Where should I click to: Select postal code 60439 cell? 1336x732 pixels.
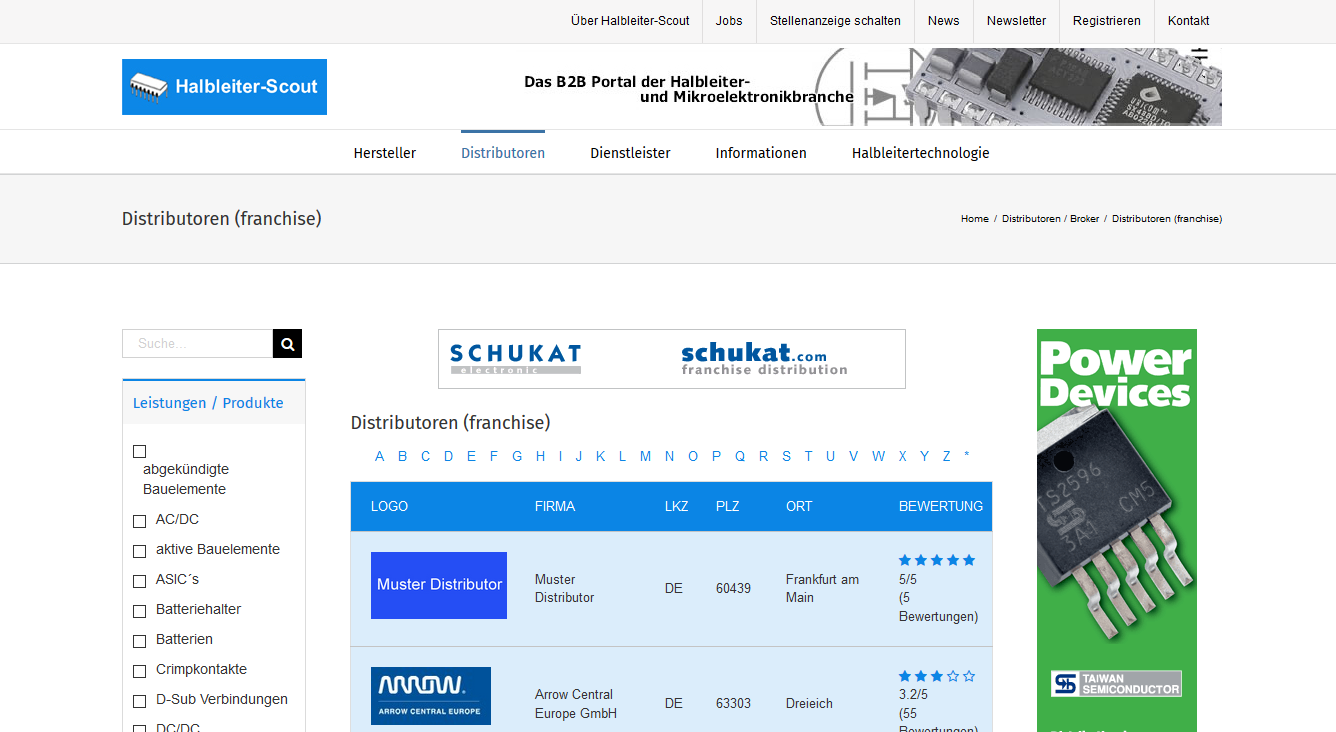733,589
